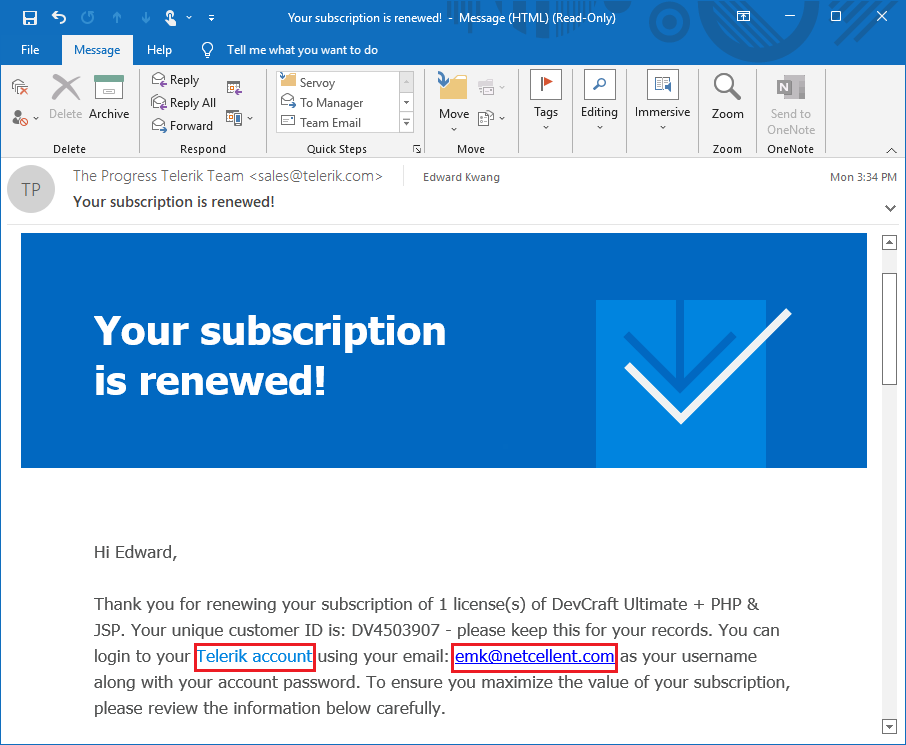
Task: Forward this email
Action: point(182,125)
